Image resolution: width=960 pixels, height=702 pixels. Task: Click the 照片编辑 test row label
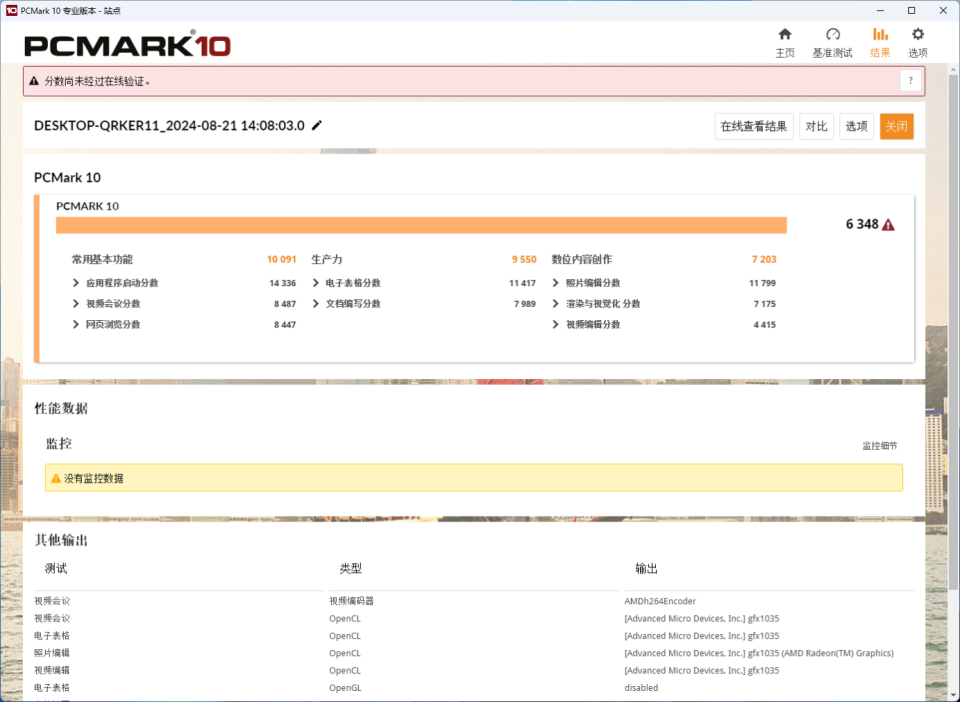(x=52, y=653)
